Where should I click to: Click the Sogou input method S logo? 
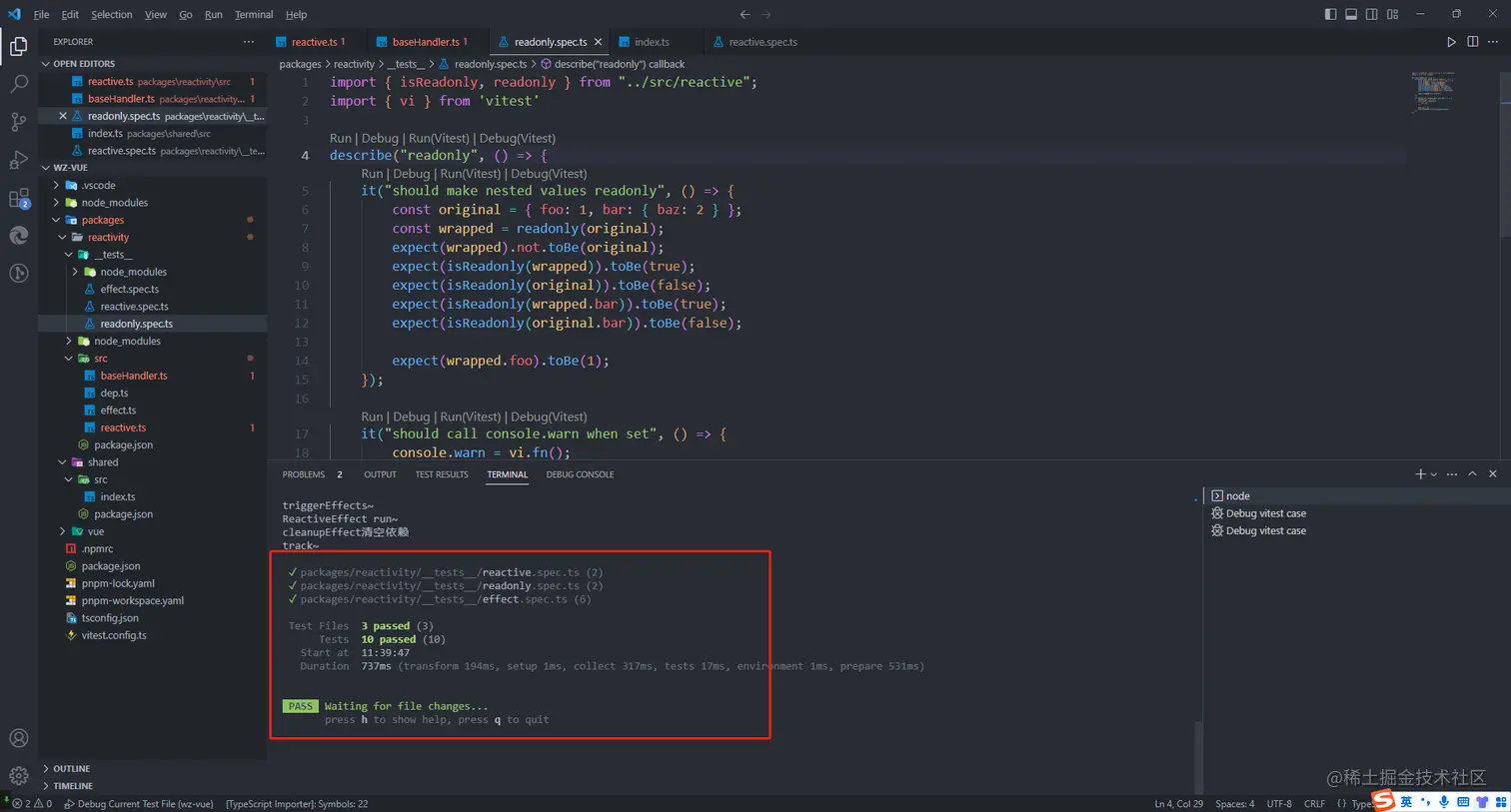click(1383, 801)
